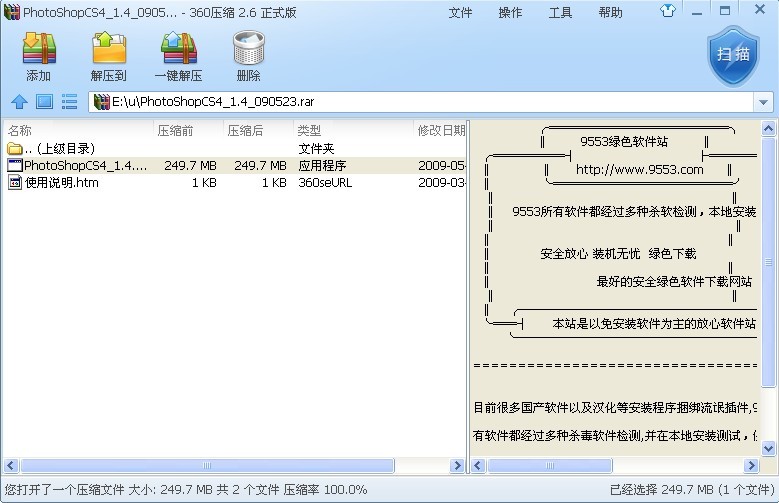The width and height of the screenshot is (779, 503).
Task: Open the 工具 menu
Action: 560,12
